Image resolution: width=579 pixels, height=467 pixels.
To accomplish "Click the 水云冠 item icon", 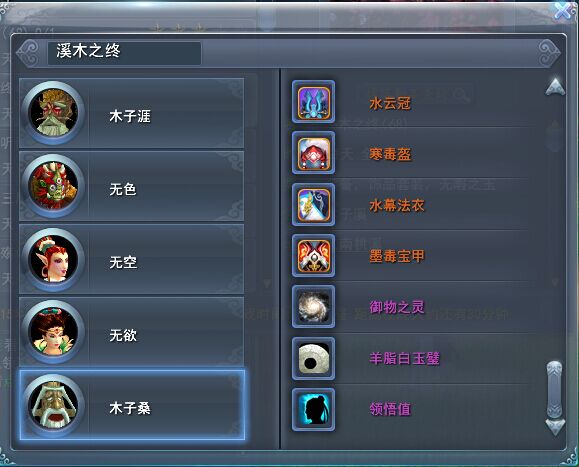I will click(314, 102).
